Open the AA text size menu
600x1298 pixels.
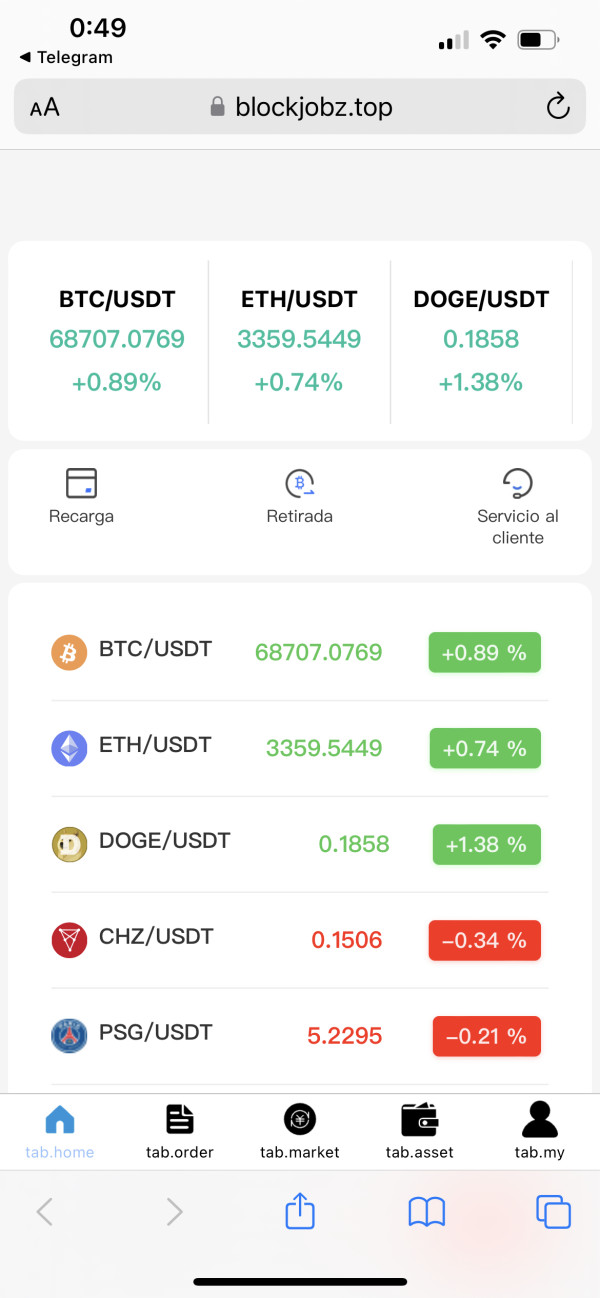point(45,108)
